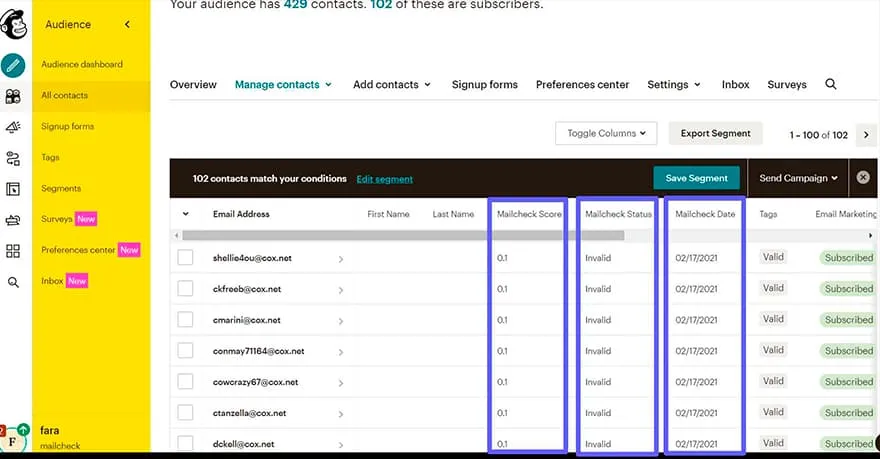Open the Automations icon in the left rail

click(x=13, y=158)
